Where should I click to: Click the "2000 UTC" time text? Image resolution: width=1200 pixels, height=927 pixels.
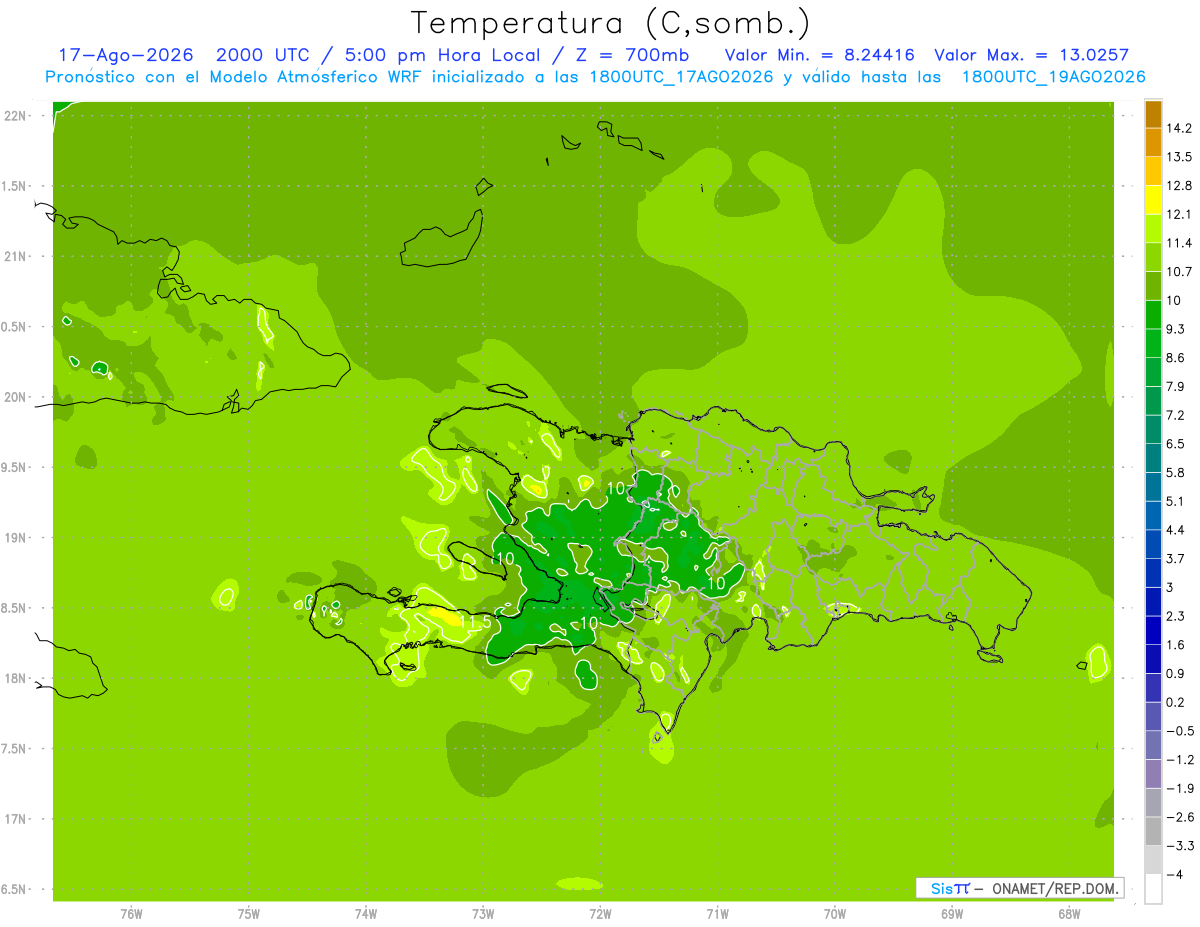[x=262, y=55]
